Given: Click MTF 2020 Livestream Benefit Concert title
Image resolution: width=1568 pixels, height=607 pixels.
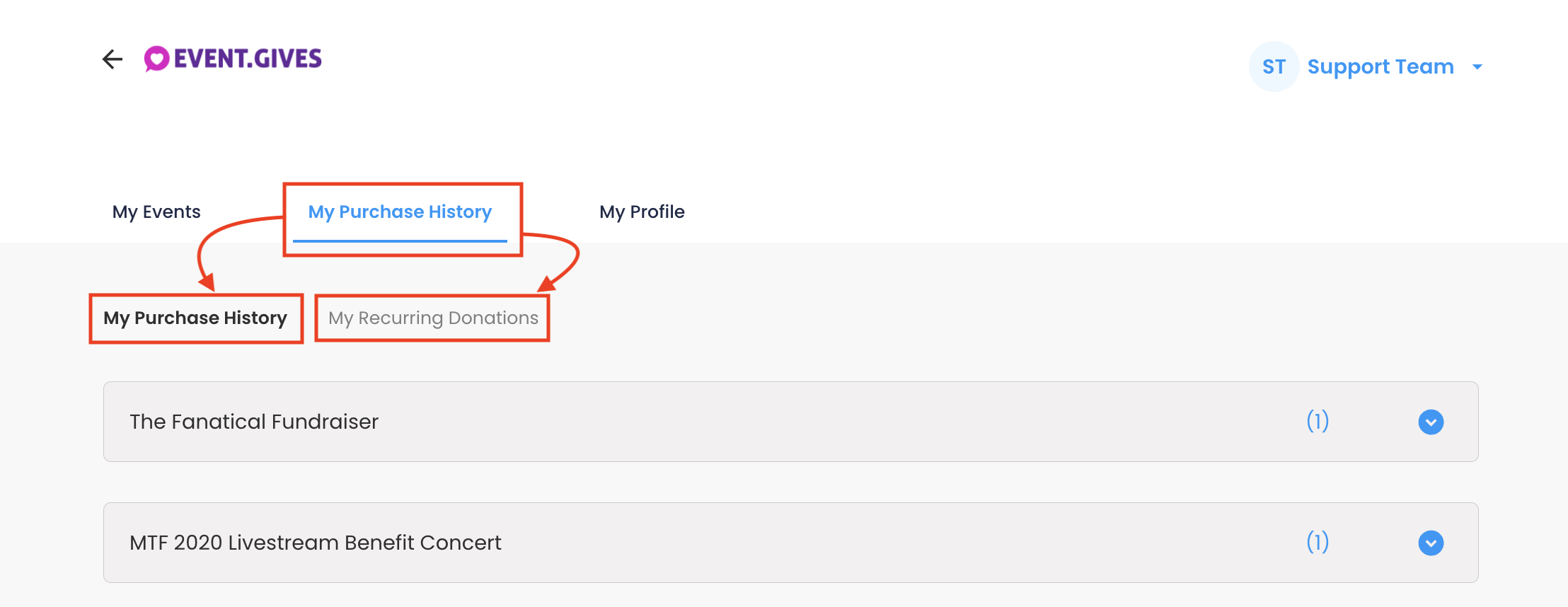Looking at the screenshot, I should pyautogui.click(x=316, y=543).
